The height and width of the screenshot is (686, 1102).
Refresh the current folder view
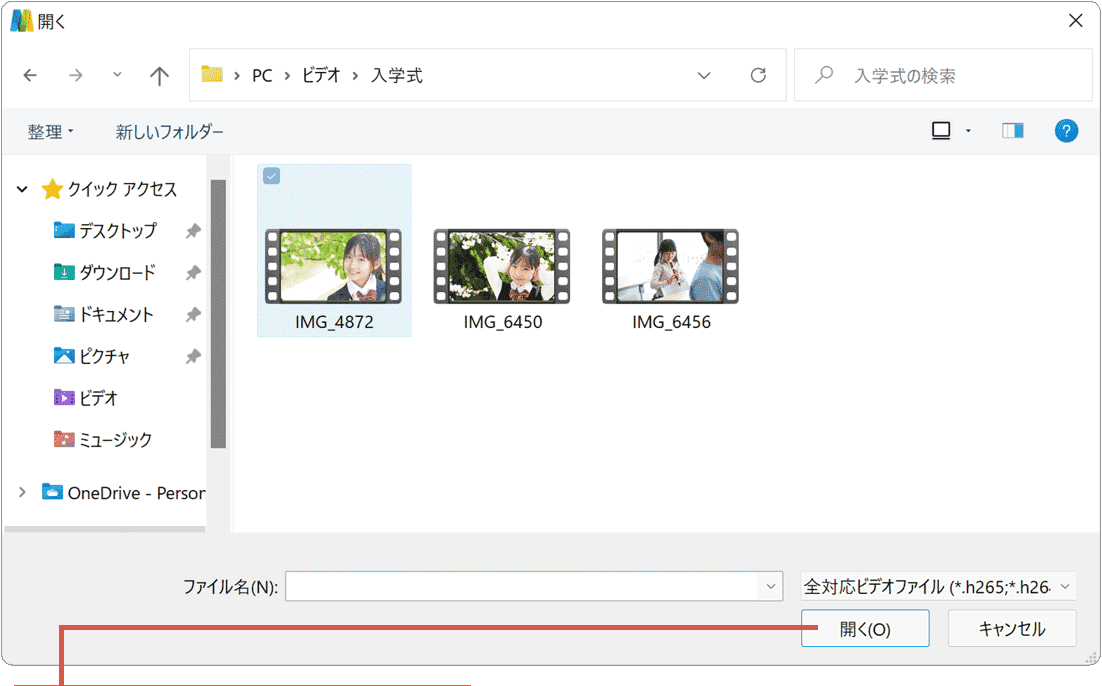tap(758, 76)
